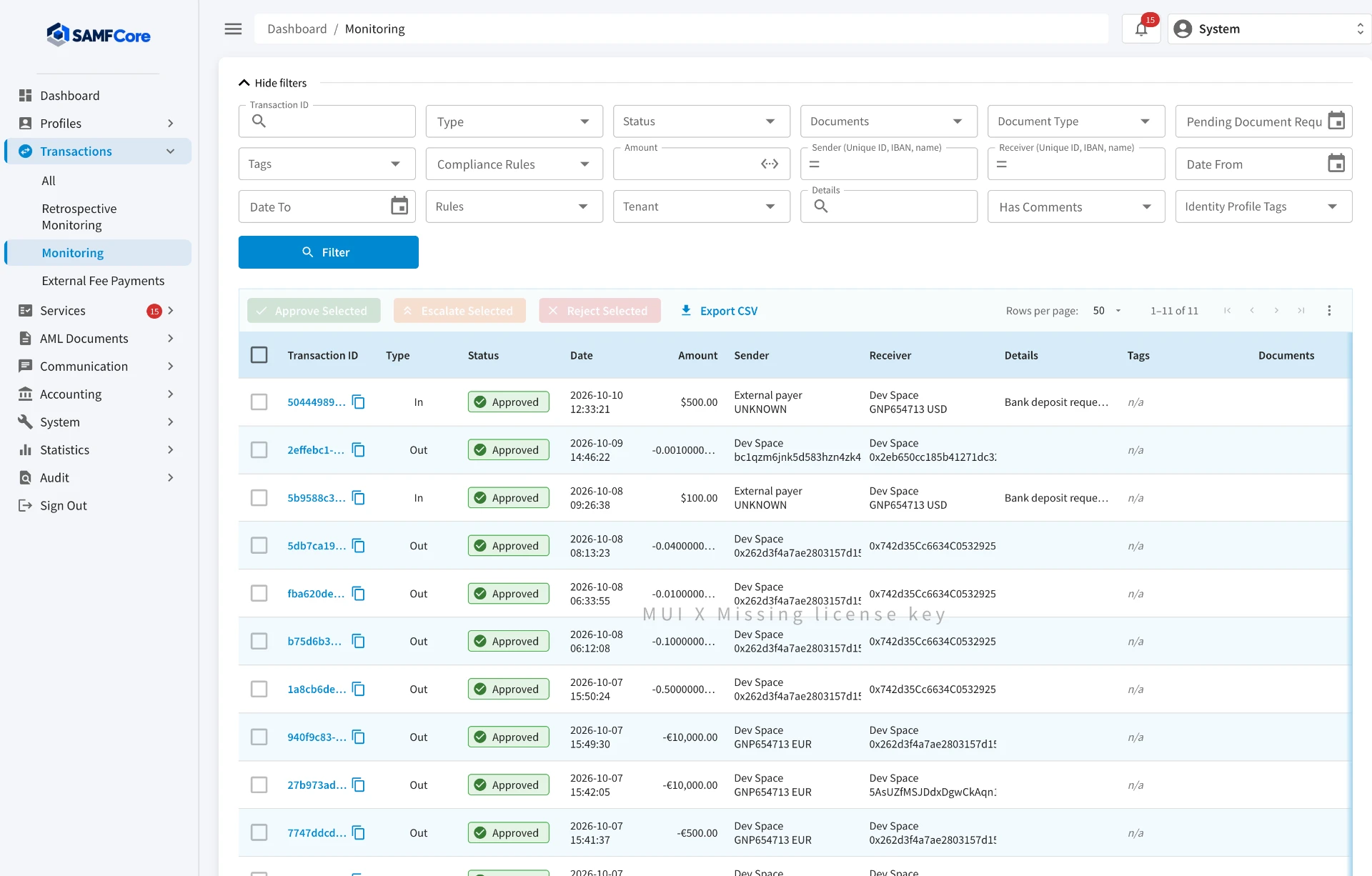
Task: Open the System user account selector
Action: tap(1269, 29)
